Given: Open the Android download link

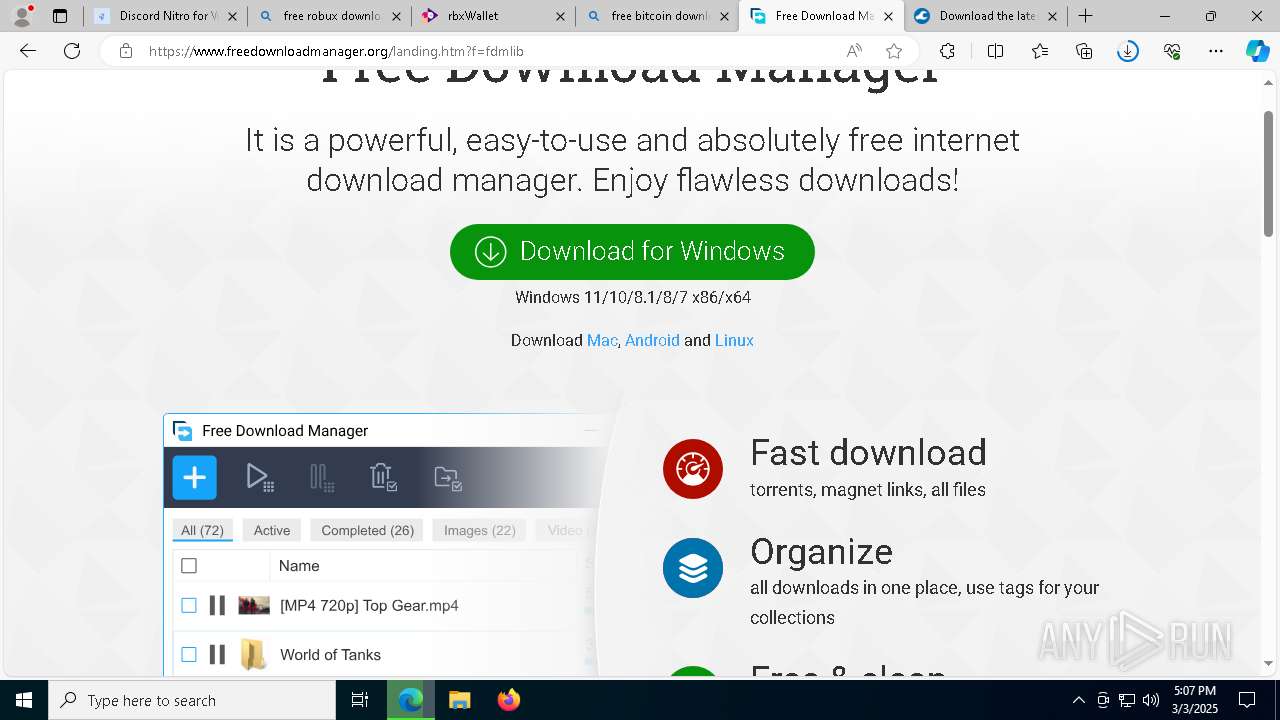Looking at the screenshot, I should (652, 340).
